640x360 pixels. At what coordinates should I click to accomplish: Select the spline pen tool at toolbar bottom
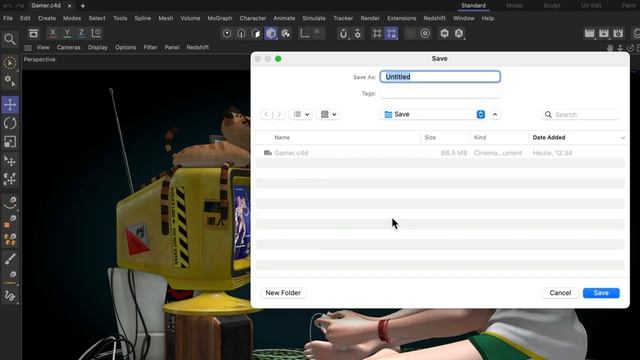10,296
